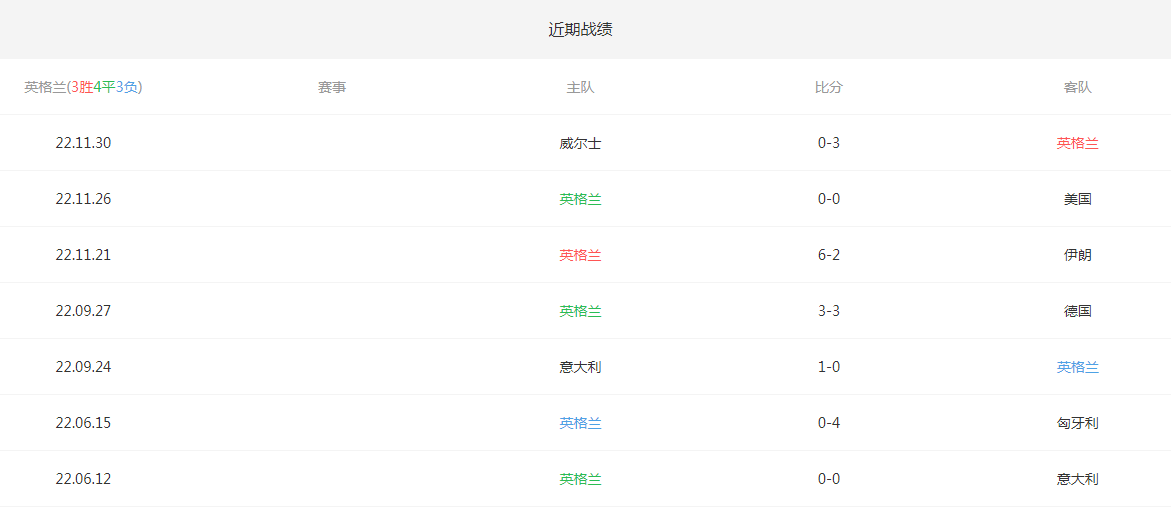
Task: Click the score 0-4
Action: pos(829,423)
